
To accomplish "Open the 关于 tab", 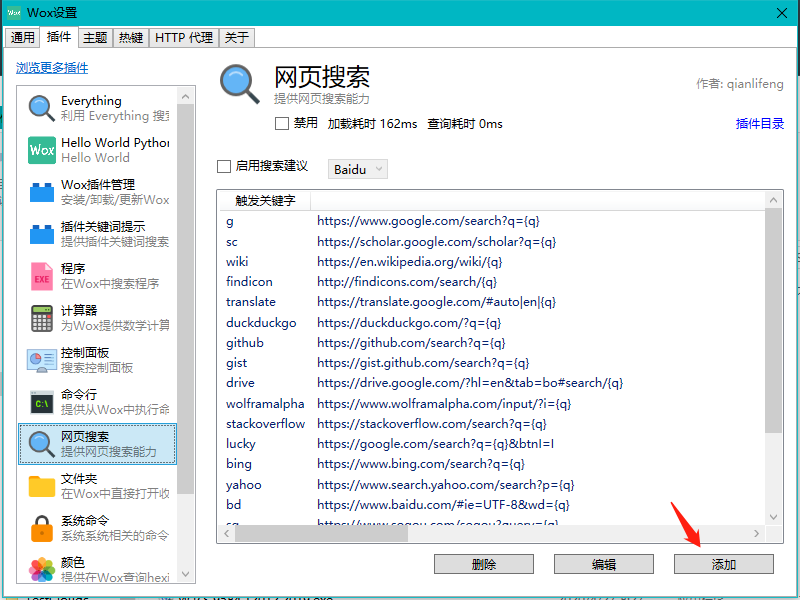I will [x=237, y=38].
